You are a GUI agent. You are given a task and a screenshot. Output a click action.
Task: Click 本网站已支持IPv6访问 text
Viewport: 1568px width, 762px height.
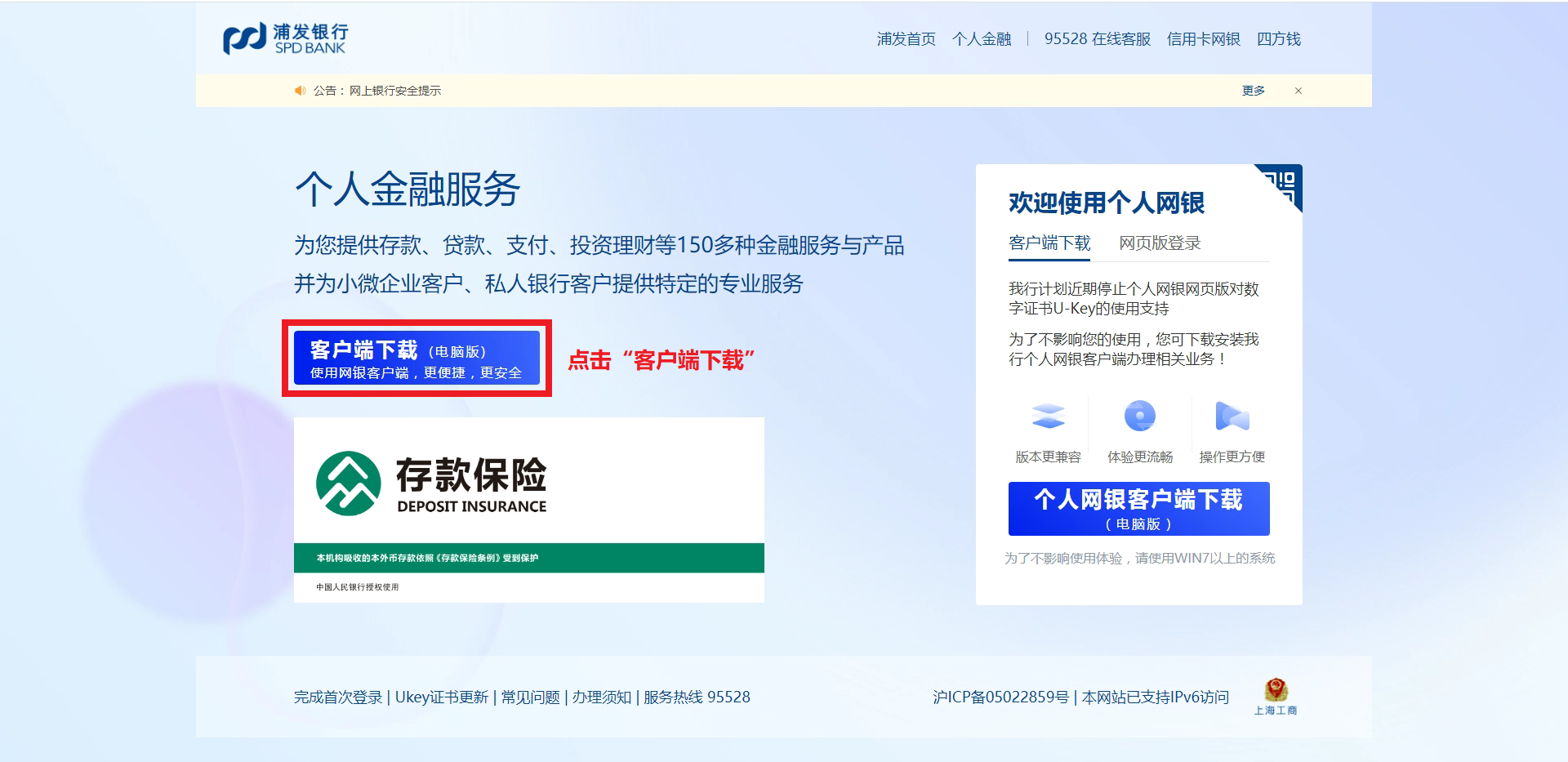coord(1156,697)
